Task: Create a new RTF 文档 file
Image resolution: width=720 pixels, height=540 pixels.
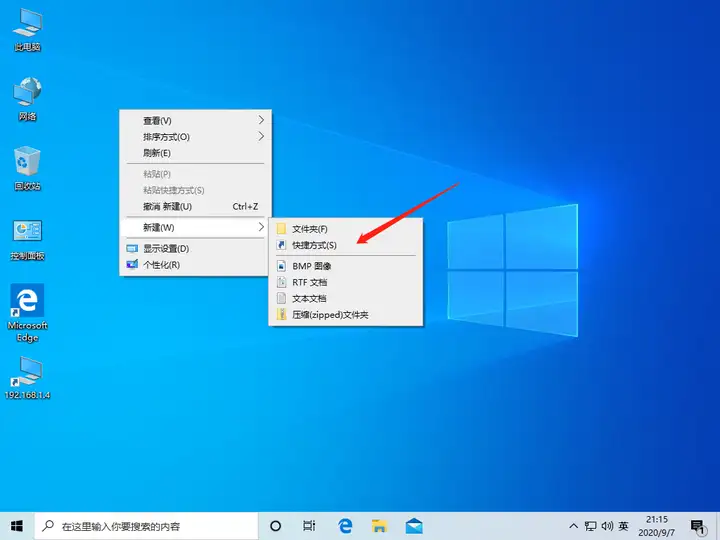Action: 346,282
